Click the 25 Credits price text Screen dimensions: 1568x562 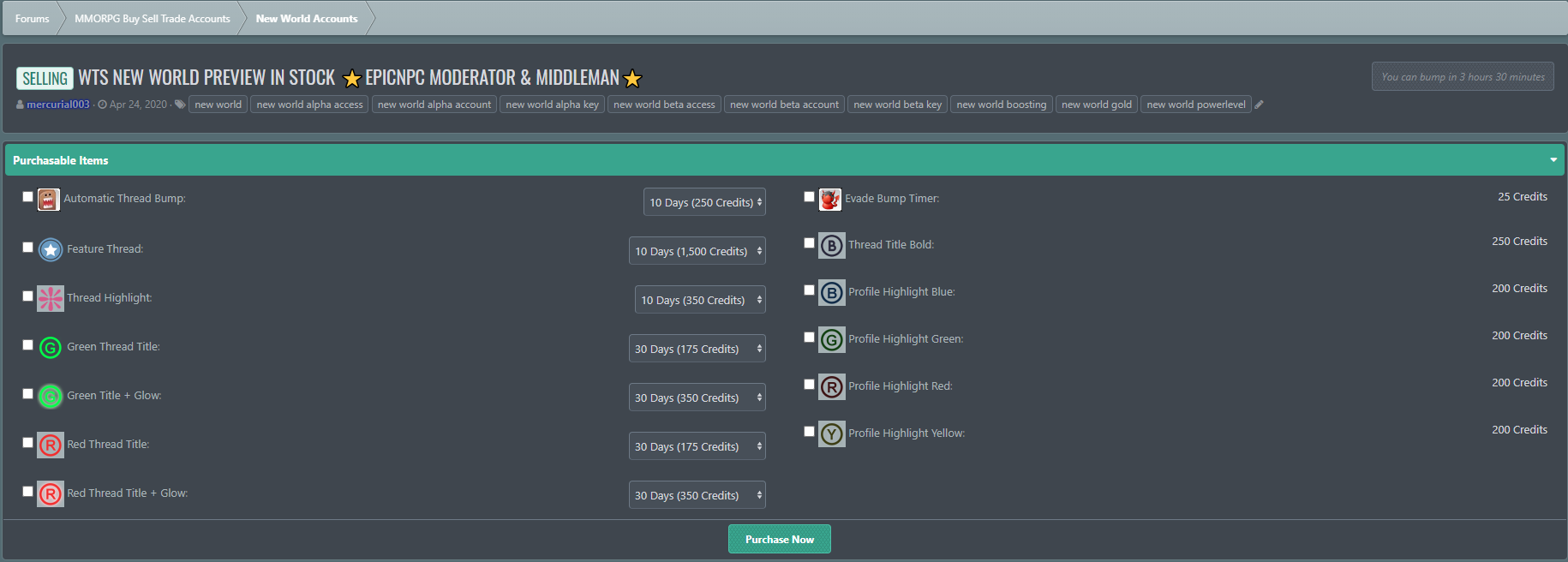[x=1523, y=197]
